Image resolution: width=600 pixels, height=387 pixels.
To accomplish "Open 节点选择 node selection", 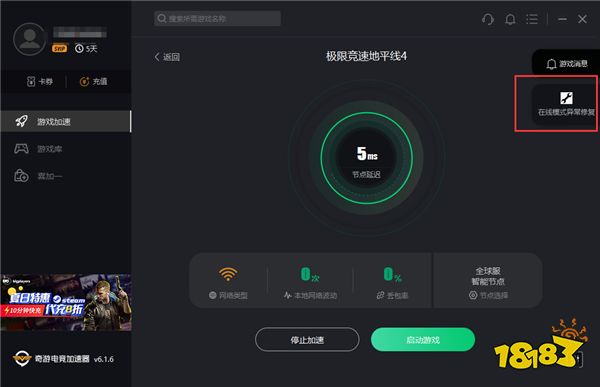I will coord(489,295).
